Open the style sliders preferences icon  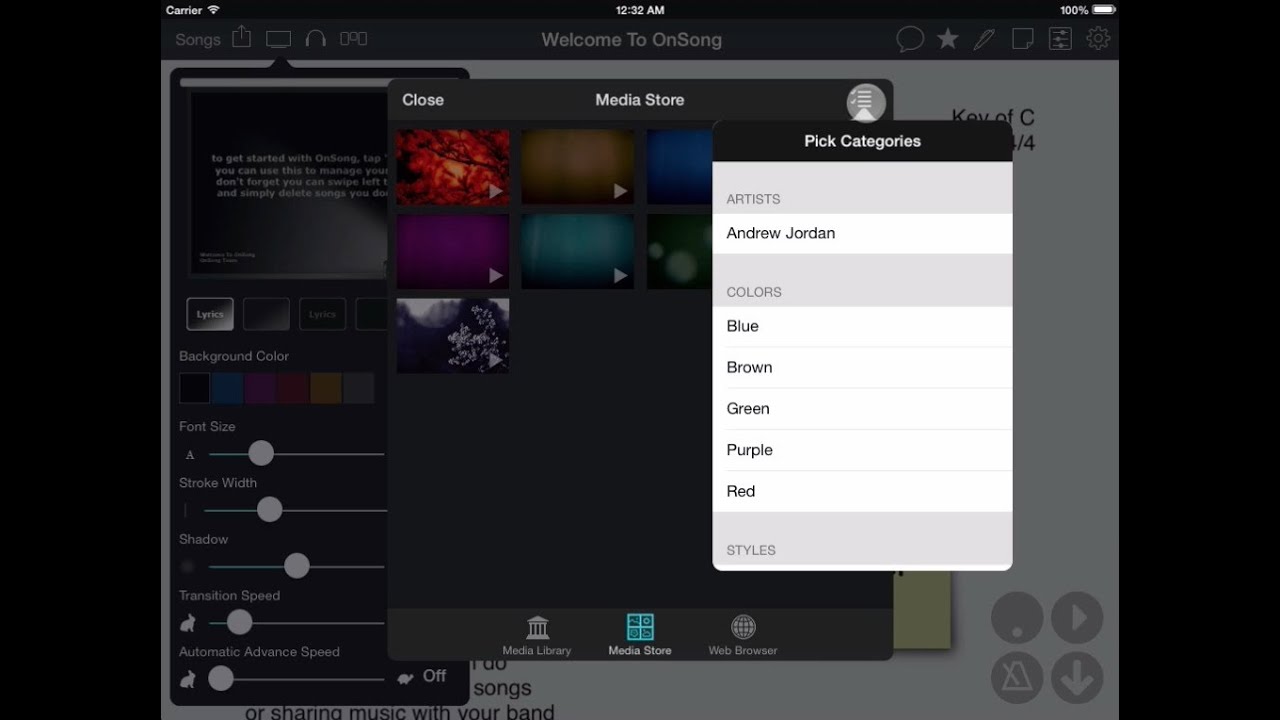(1060, 39)
